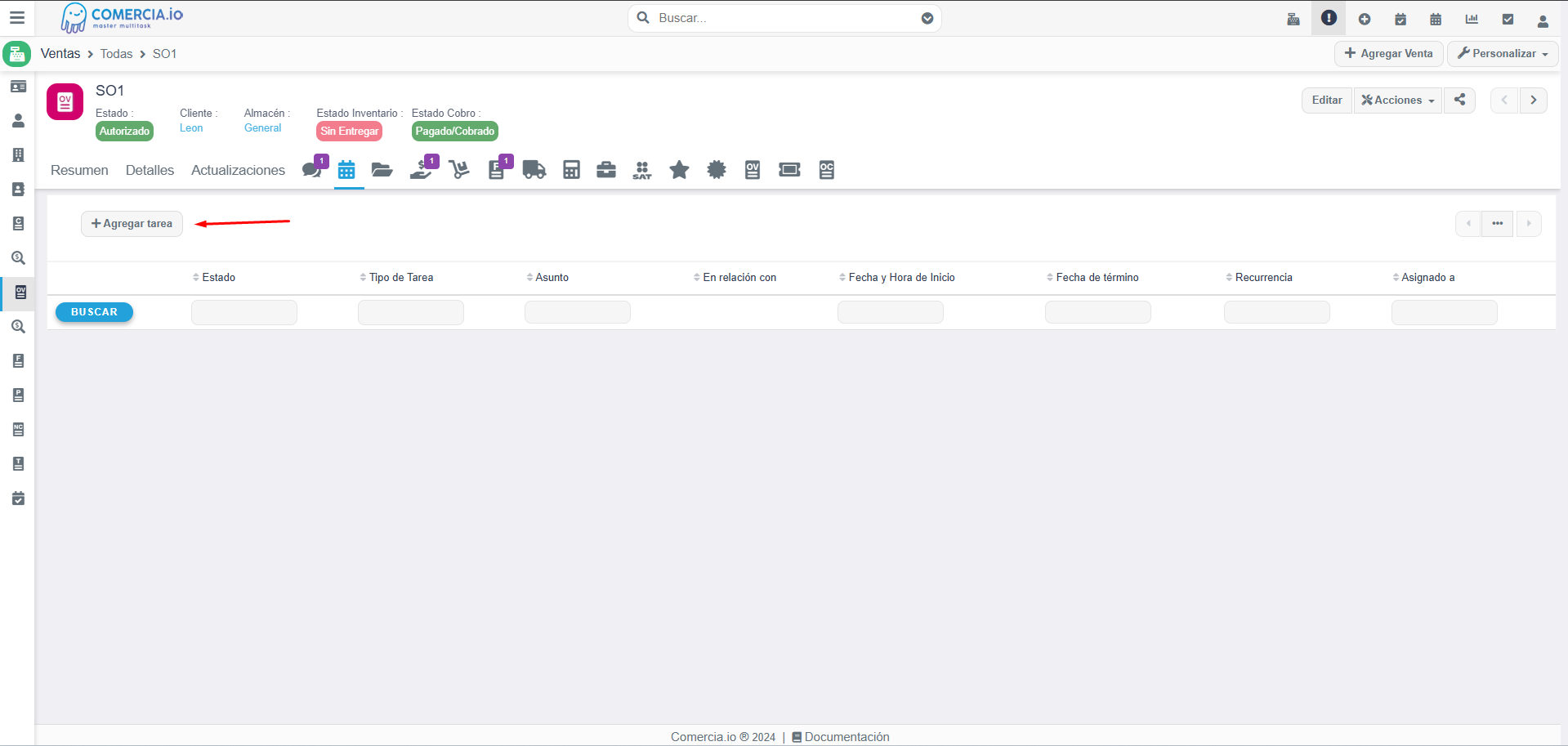The width and height of the screenshot is (1568, 746).
Task: Open the address book icon in sidebar
Action: (x=18, y=190)
